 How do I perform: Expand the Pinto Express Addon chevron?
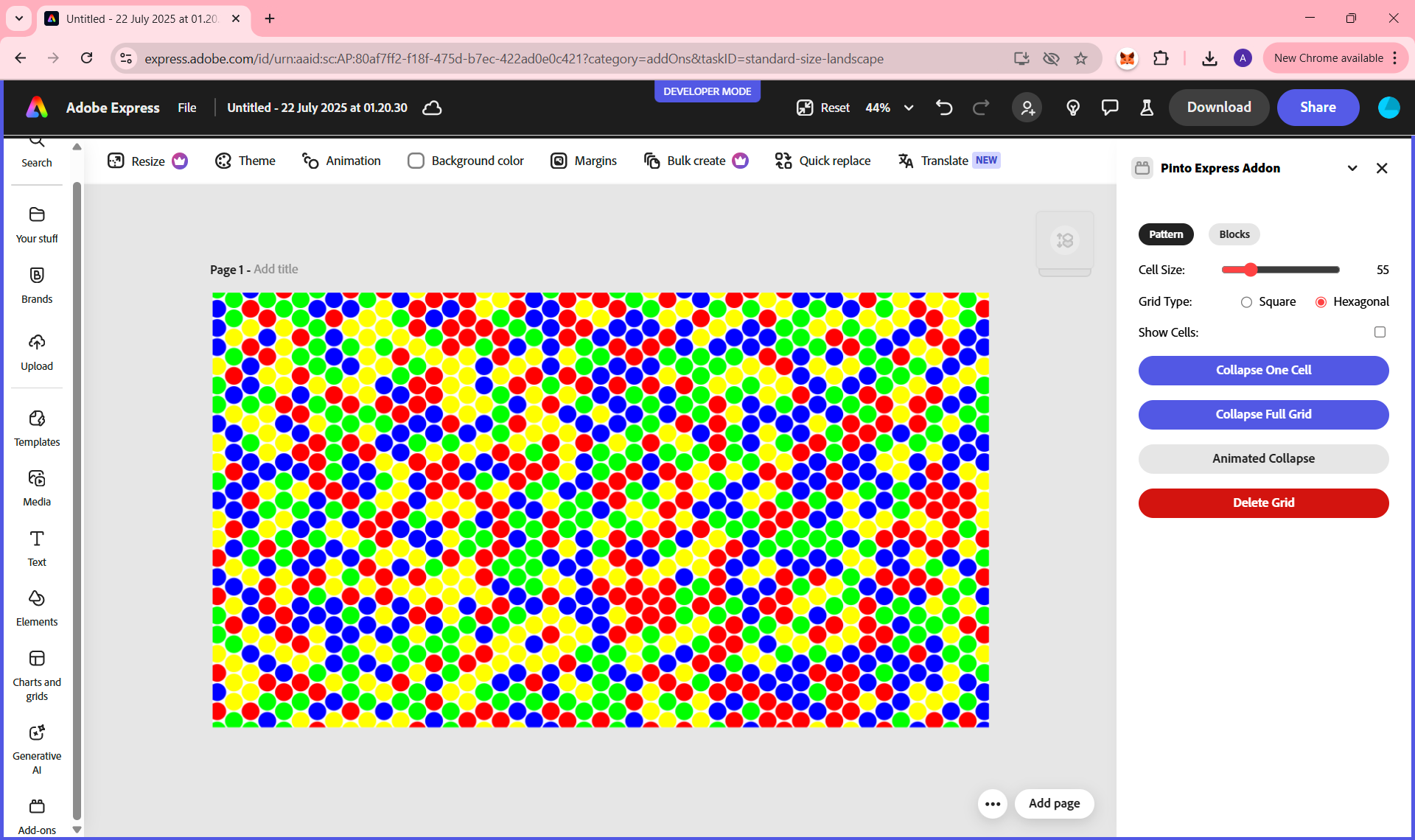(x=1352, y=168)
